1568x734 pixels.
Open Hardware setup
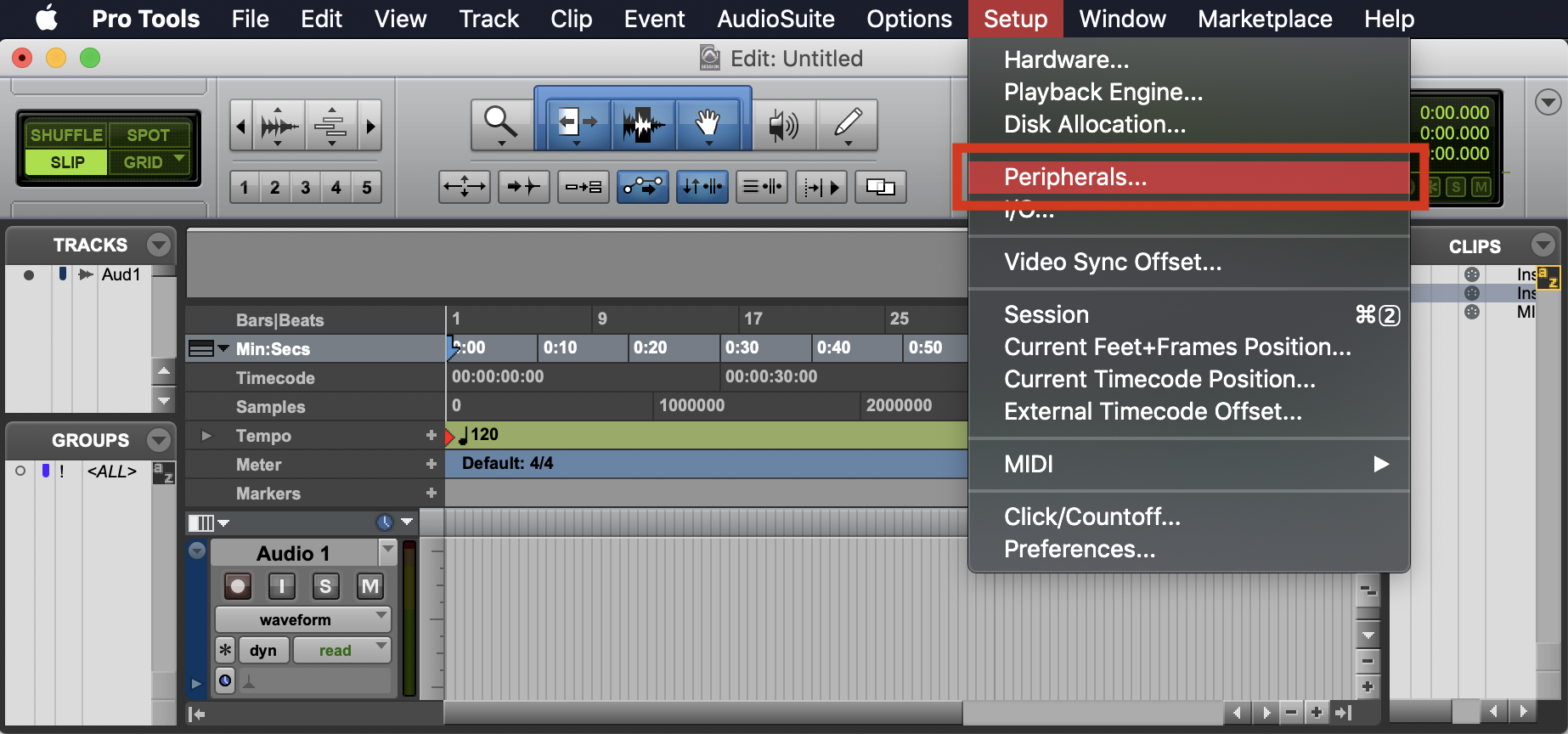click(1189, 59)
